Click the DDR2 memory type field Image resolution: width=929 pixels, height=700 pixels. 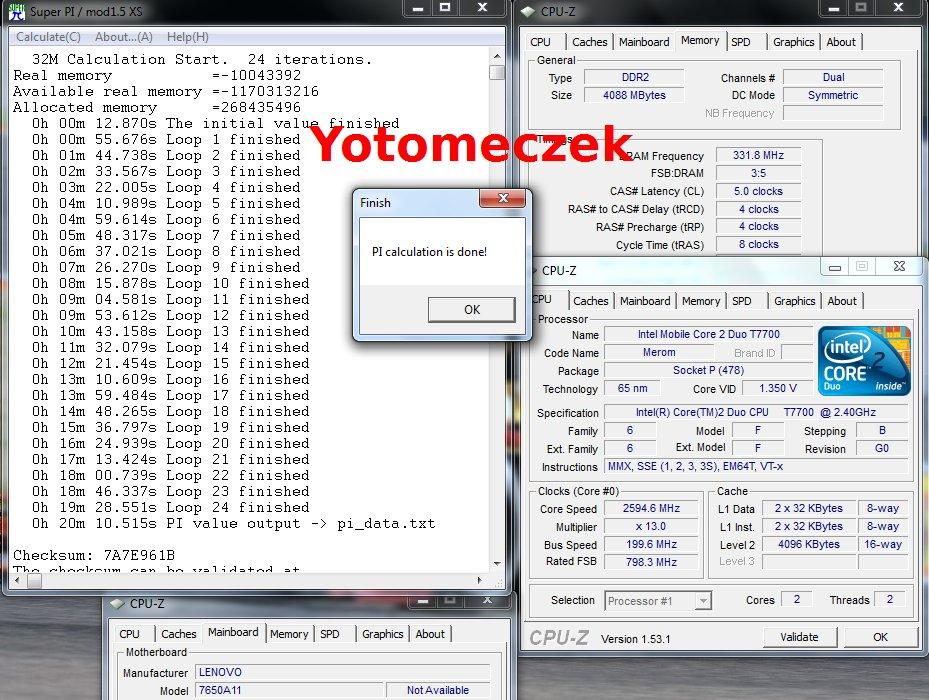(x=634, y=78)
